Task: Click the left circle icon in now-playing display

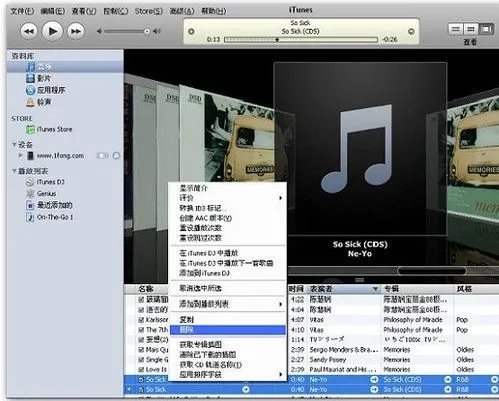Action: pyautogui.click(x=191, y=31)
